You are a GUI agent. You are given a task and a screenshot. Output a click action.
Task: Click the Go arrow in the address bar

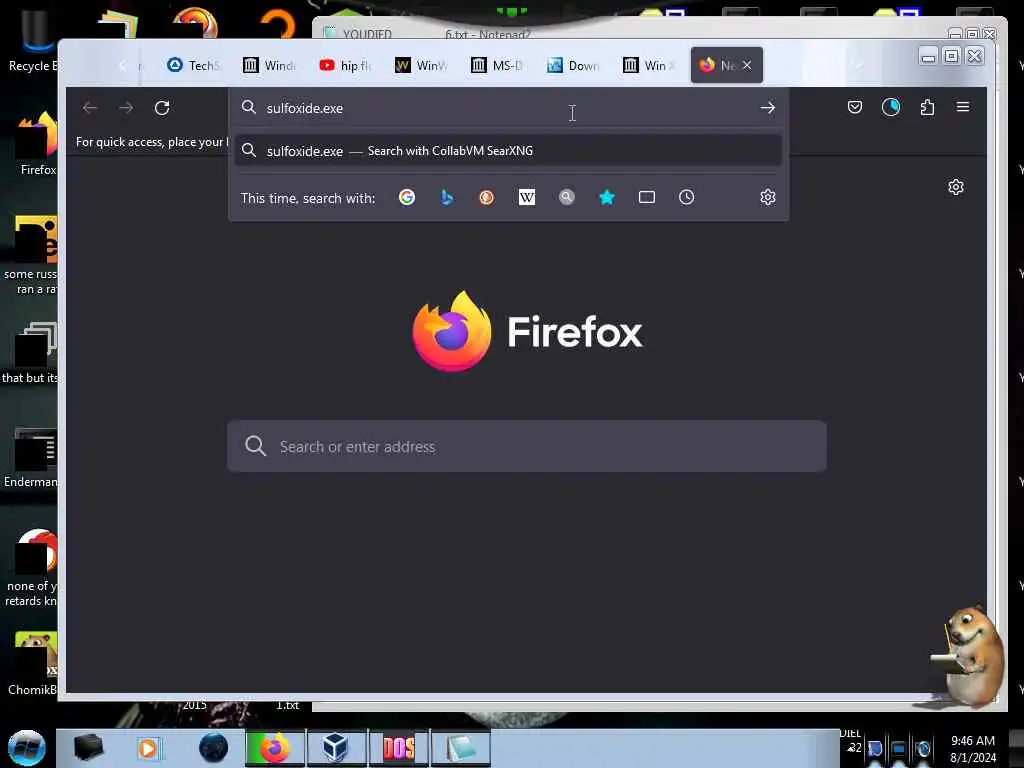[x=768, y=108]
